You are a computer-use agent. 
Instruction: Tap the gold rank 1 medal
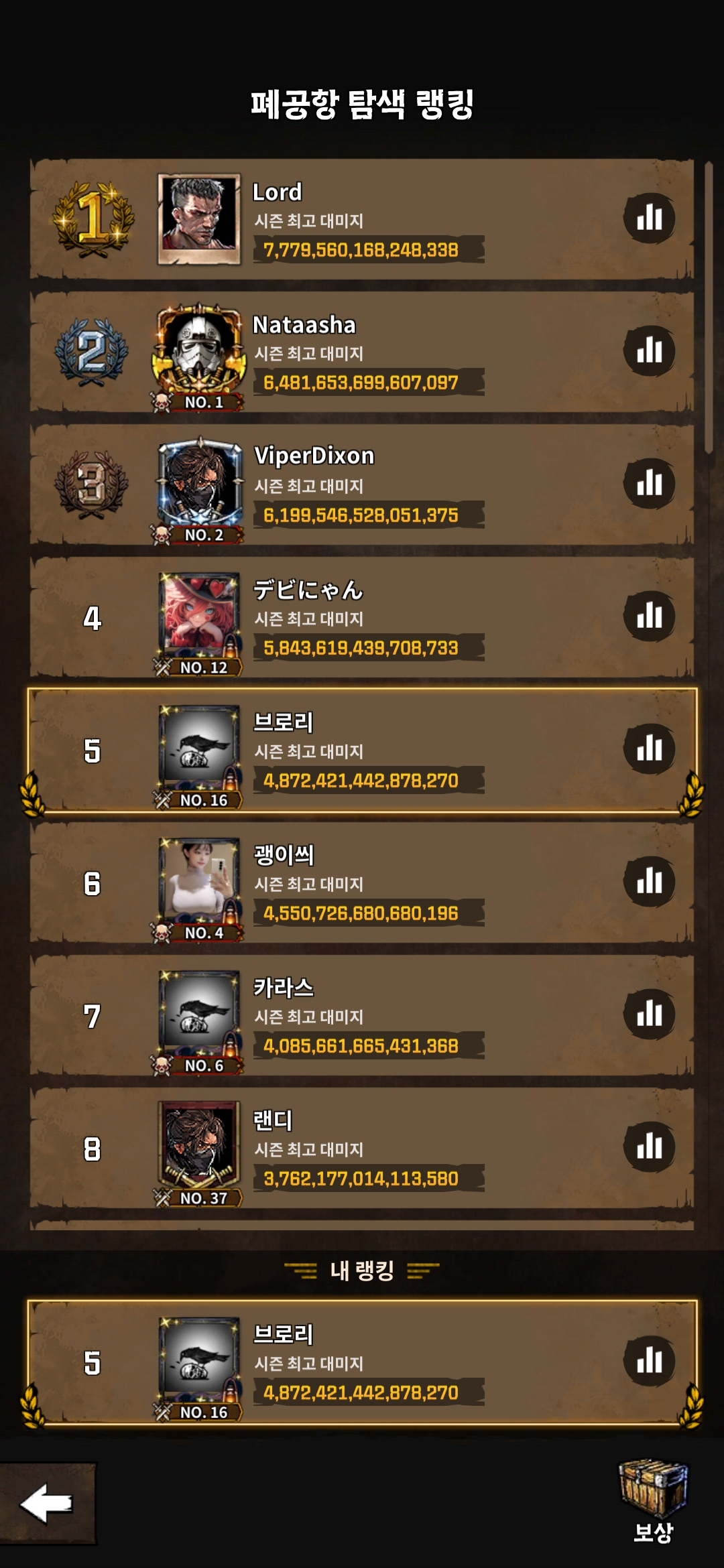93,218
